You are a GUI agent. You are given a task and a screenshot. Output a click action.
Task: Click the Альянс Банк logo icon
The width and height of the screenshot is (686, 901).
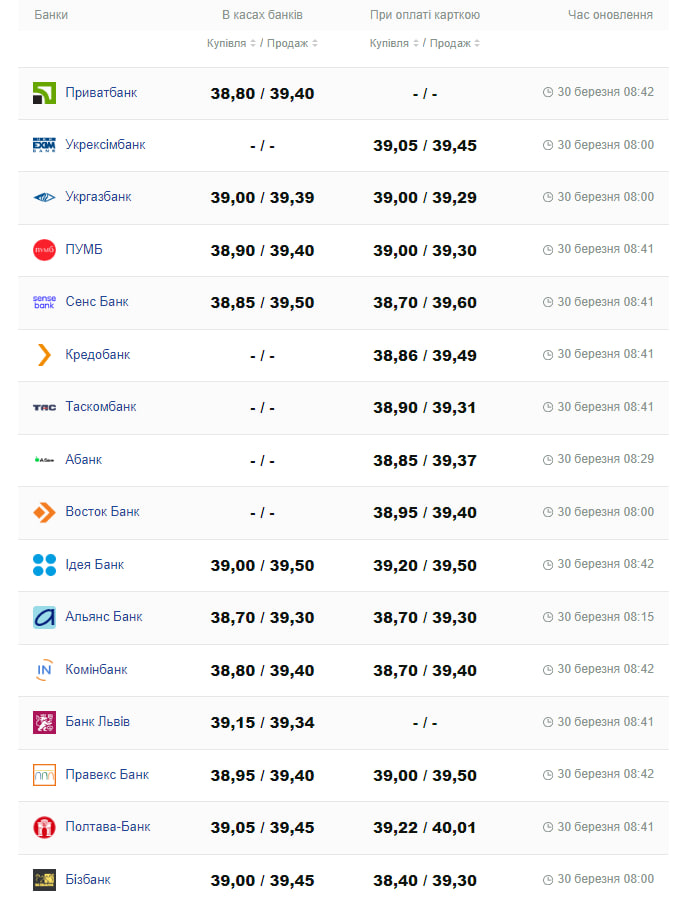(44, 617)
